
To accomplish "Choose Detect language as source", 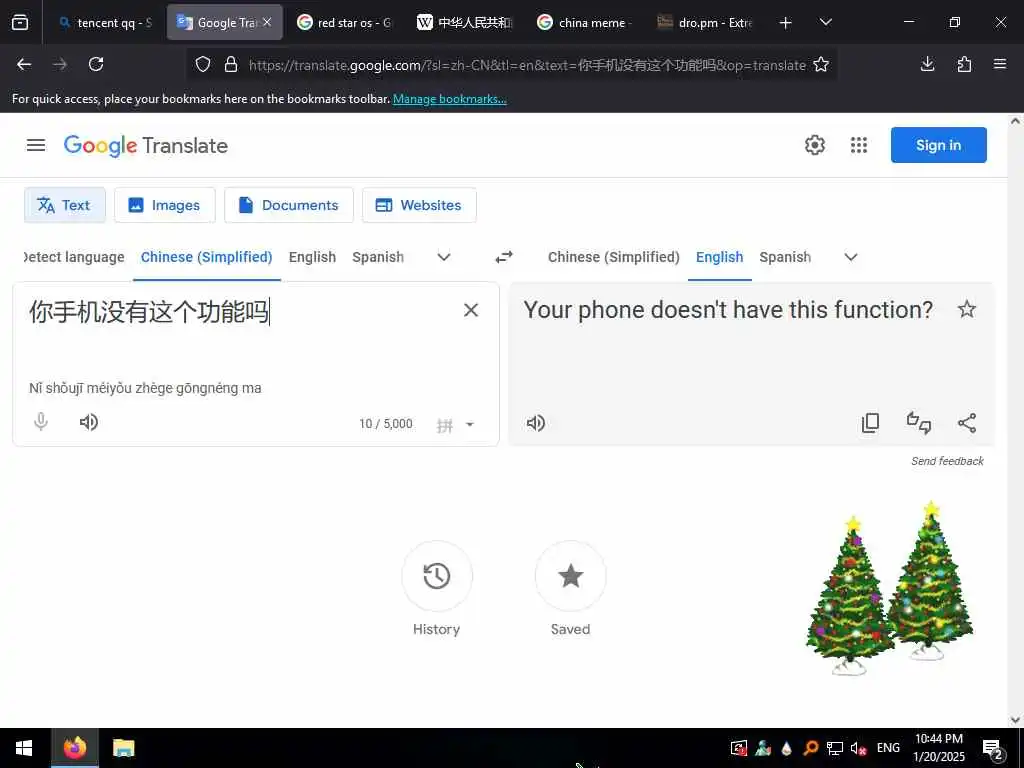I will [x=74, y=257].
